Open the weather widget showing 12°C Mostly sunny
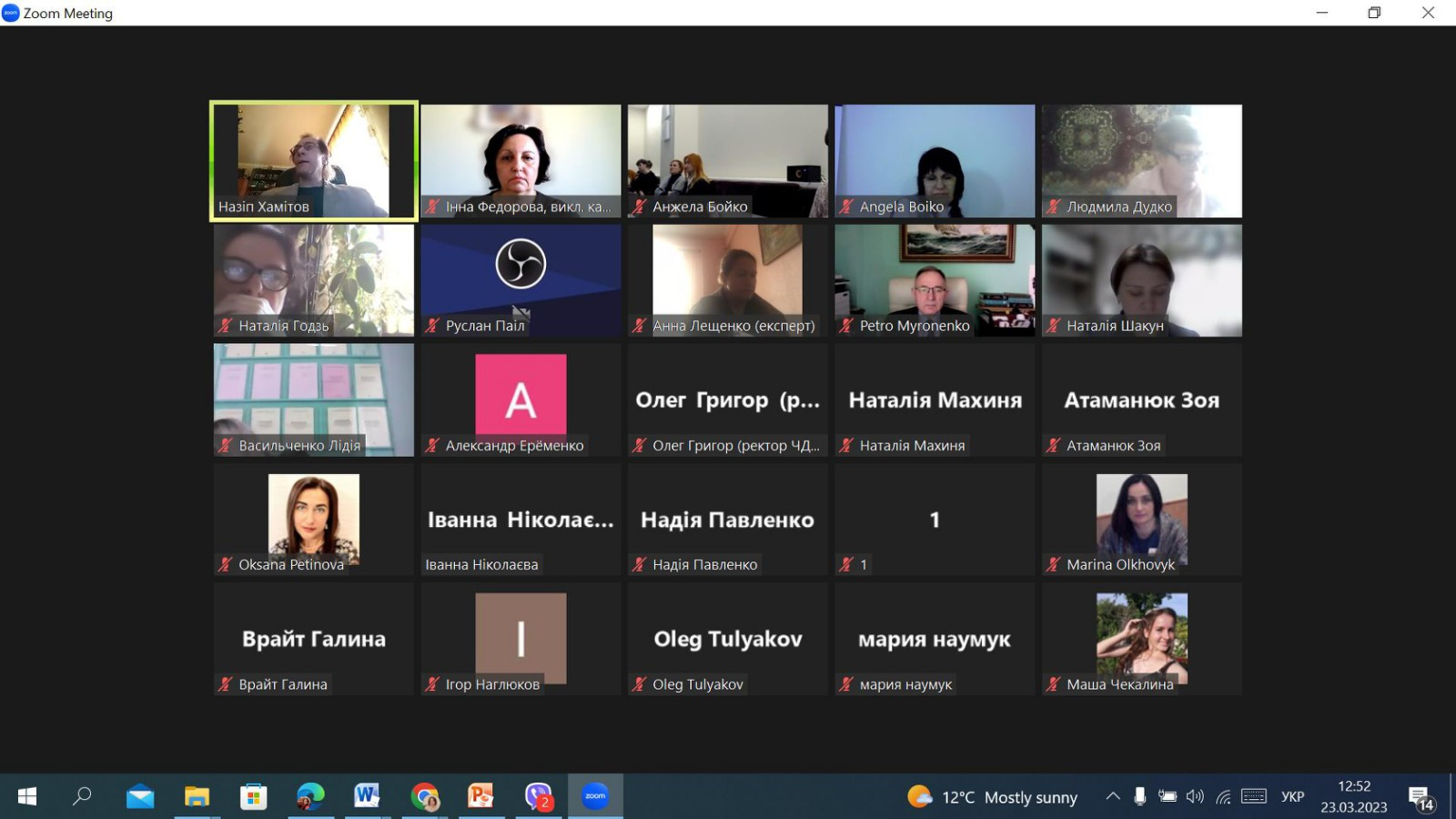Screen dimensions: 1456x819 (x=992, y=797)
